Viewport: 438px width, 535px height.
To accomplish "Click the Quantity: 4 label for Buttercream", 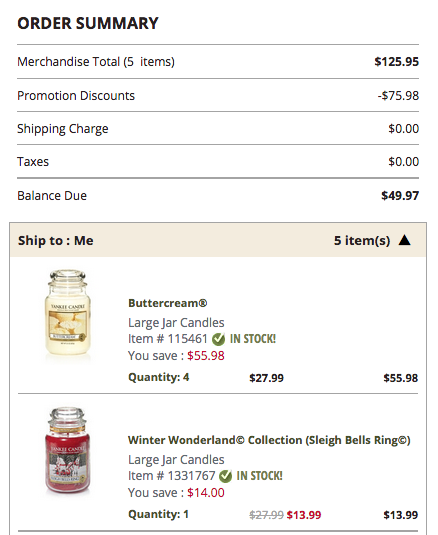I will click(x=159, y=377).
